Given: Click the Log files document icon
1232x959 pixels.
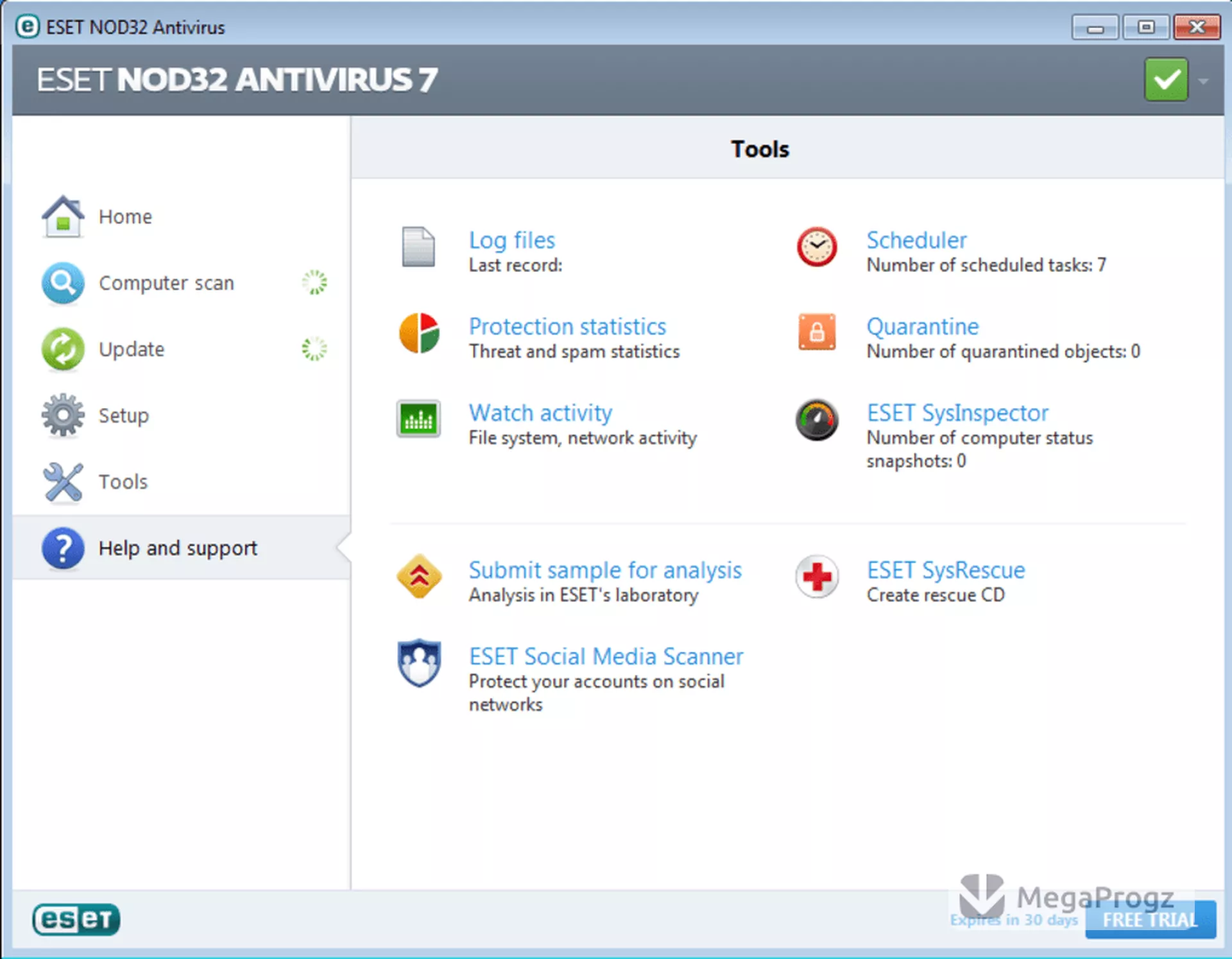Looking at the screenshot, I should 418,247.
